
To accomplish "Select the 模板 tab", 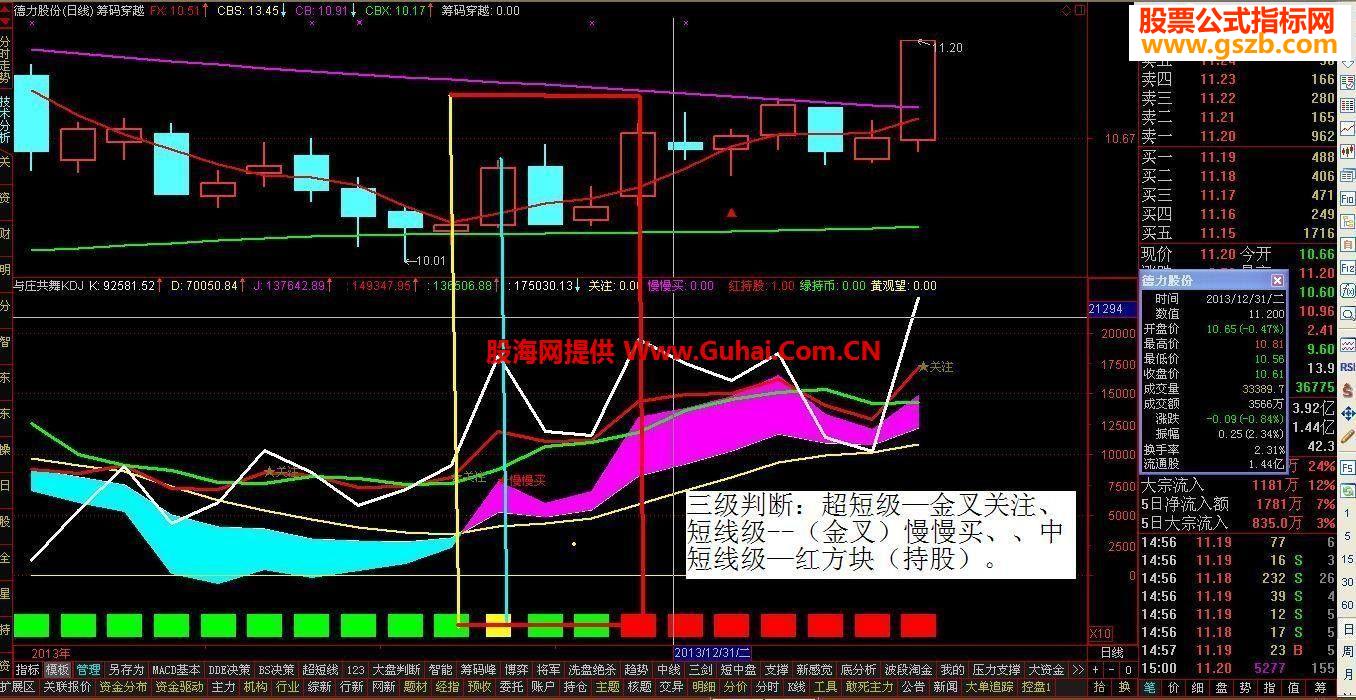I will pos(57,670).
